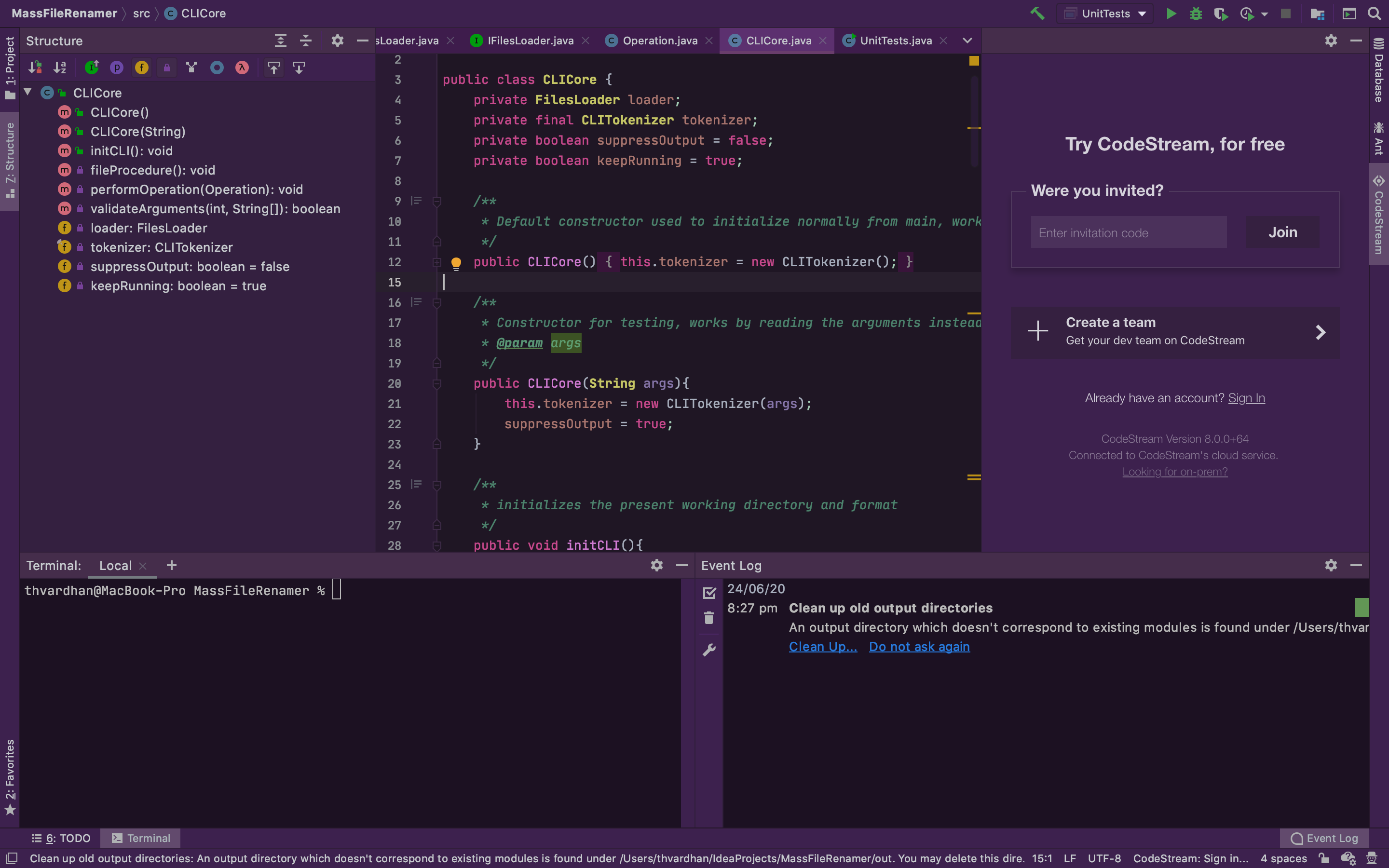Toggle Show Properties filter button
1389x868 pixels.
click(117, 68)
